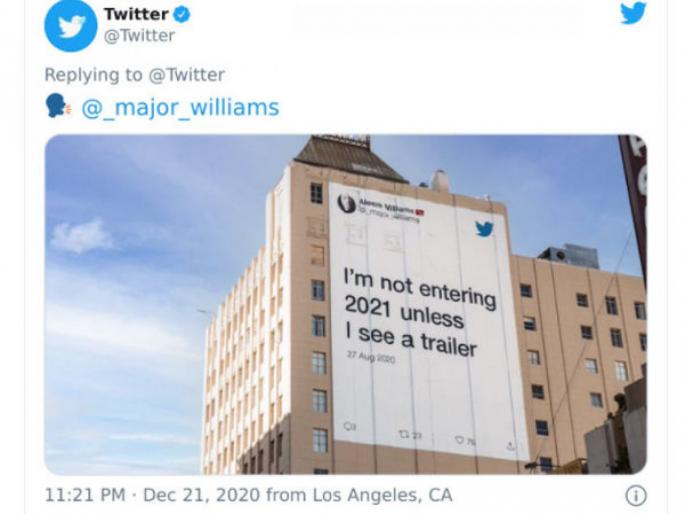Open the @Twitter handle under the name

point(139,36)
